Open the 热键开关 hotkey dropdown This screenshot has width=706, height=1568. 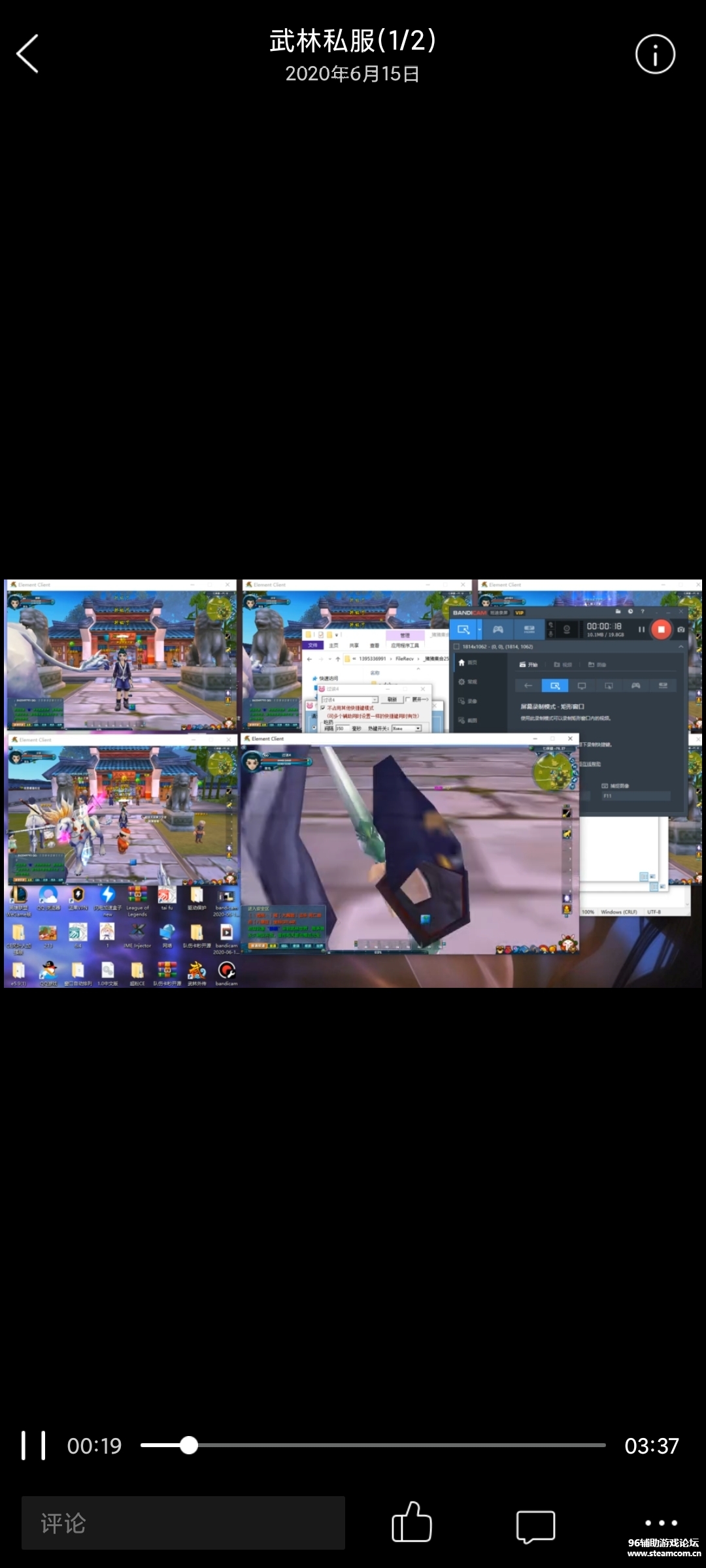coord(418,728)
